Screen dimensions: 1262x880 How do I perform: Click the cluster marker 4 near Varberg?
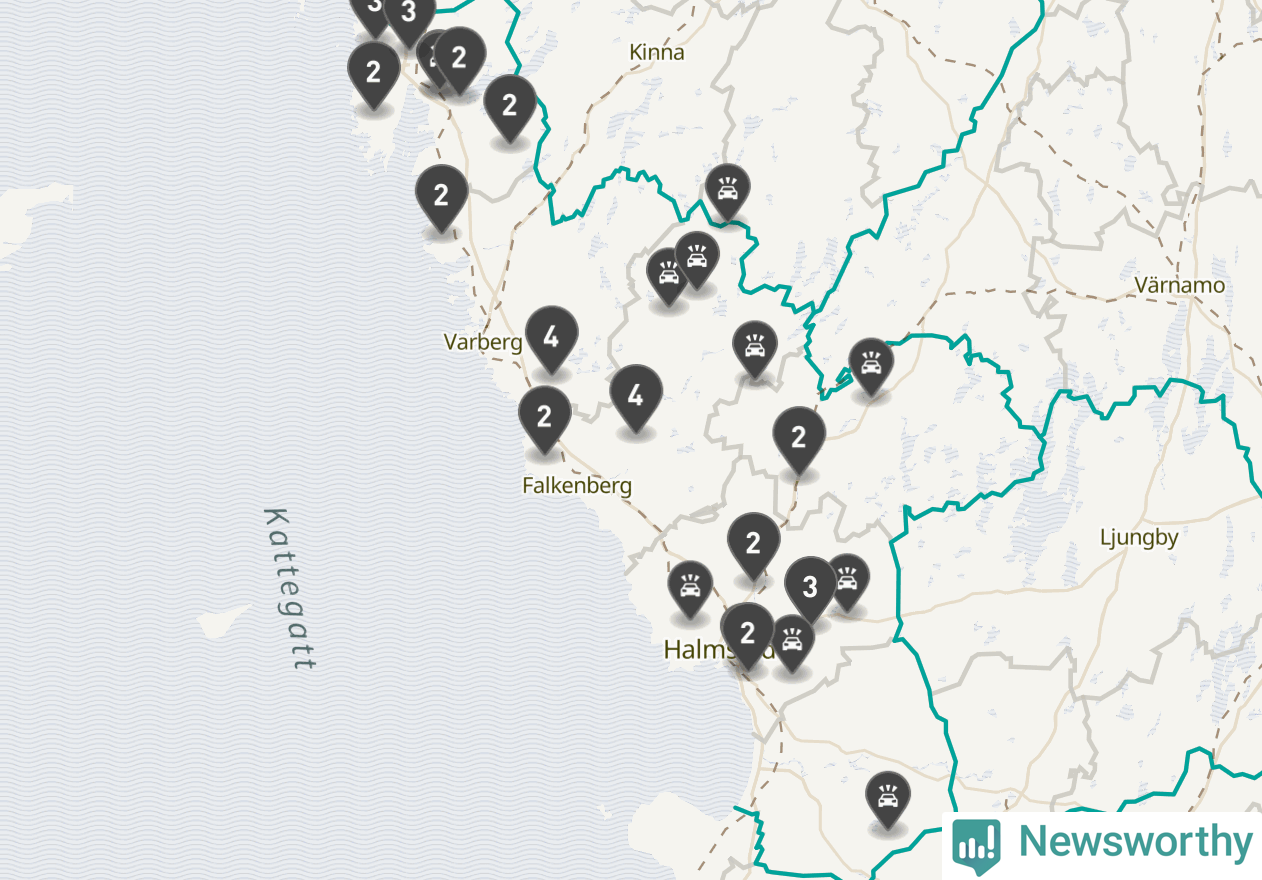551,338
